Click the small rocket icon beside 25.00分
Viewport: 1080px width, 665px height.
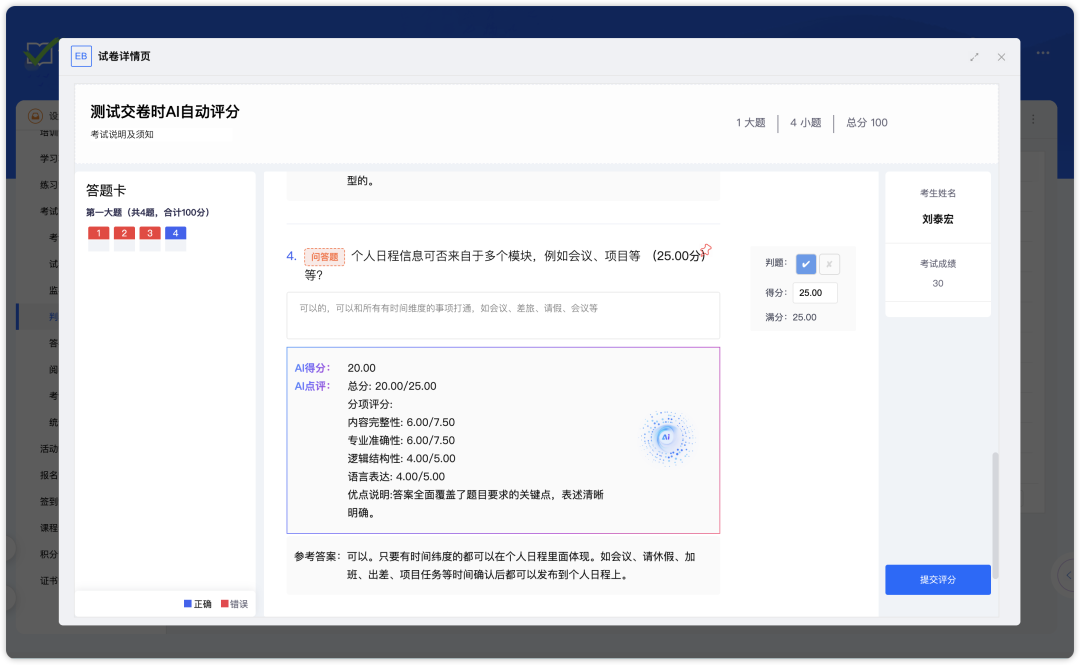coord(707,250)
